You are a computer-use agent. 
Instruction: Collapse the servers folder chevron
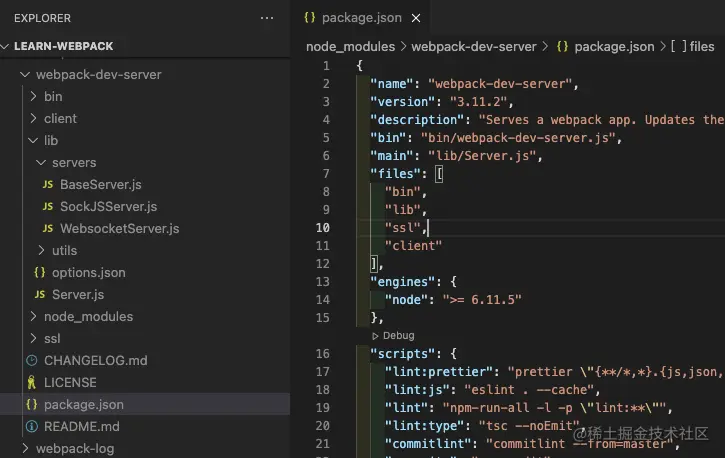point(41,162)
